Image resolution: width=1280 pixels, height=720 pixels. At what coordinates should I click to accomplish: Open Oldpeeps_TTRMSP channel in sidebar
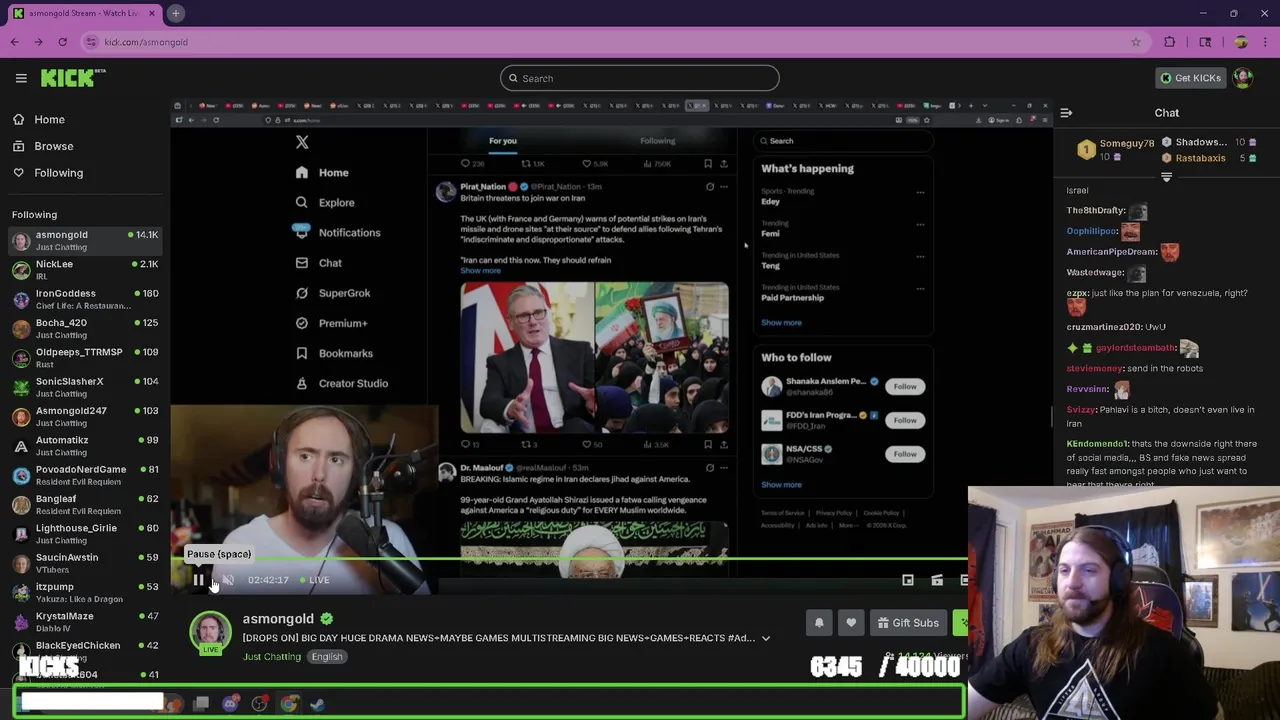click(85, 357)
